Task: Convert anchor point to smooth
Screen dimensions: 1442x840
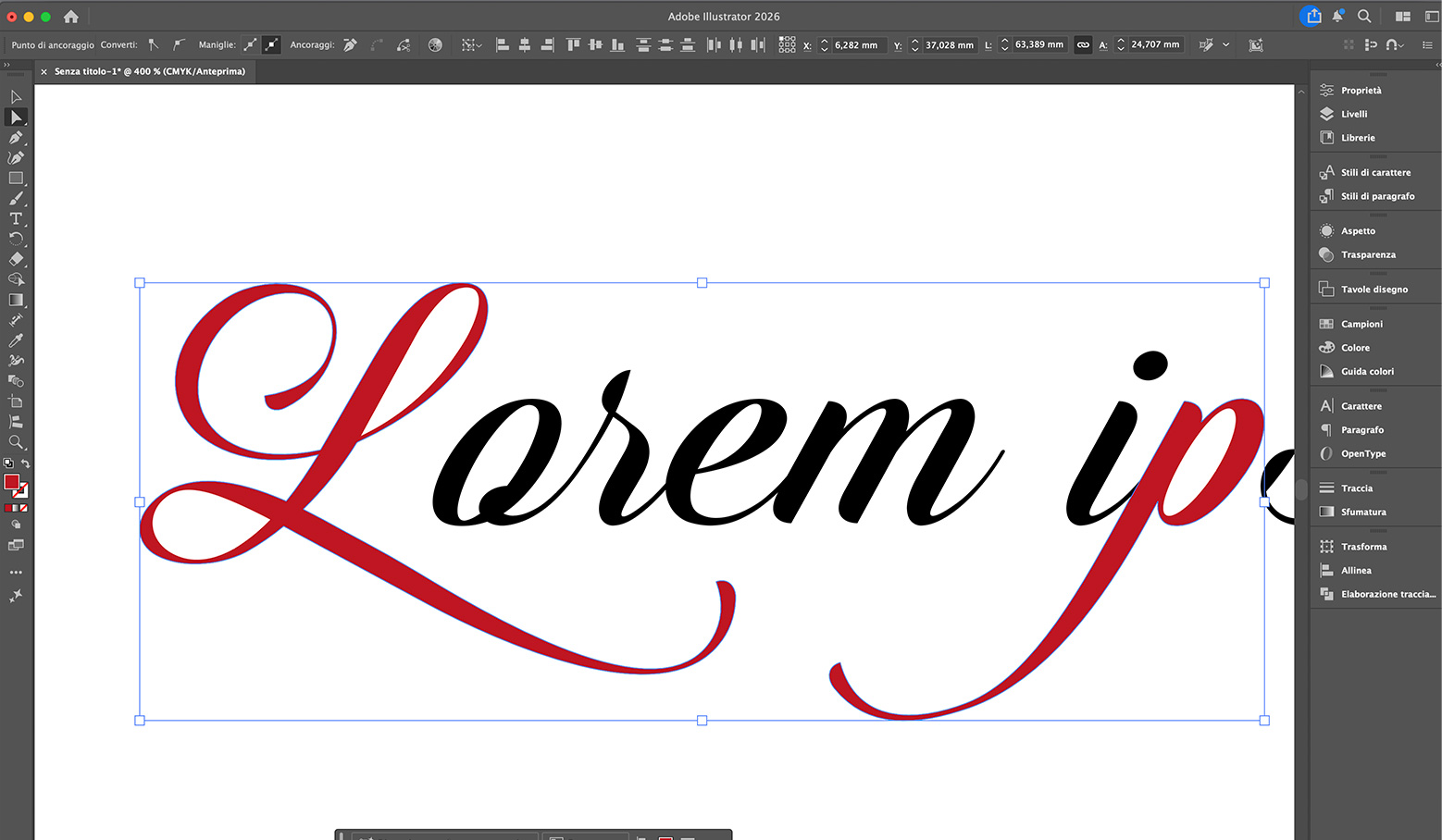Action: coord(179,44)
